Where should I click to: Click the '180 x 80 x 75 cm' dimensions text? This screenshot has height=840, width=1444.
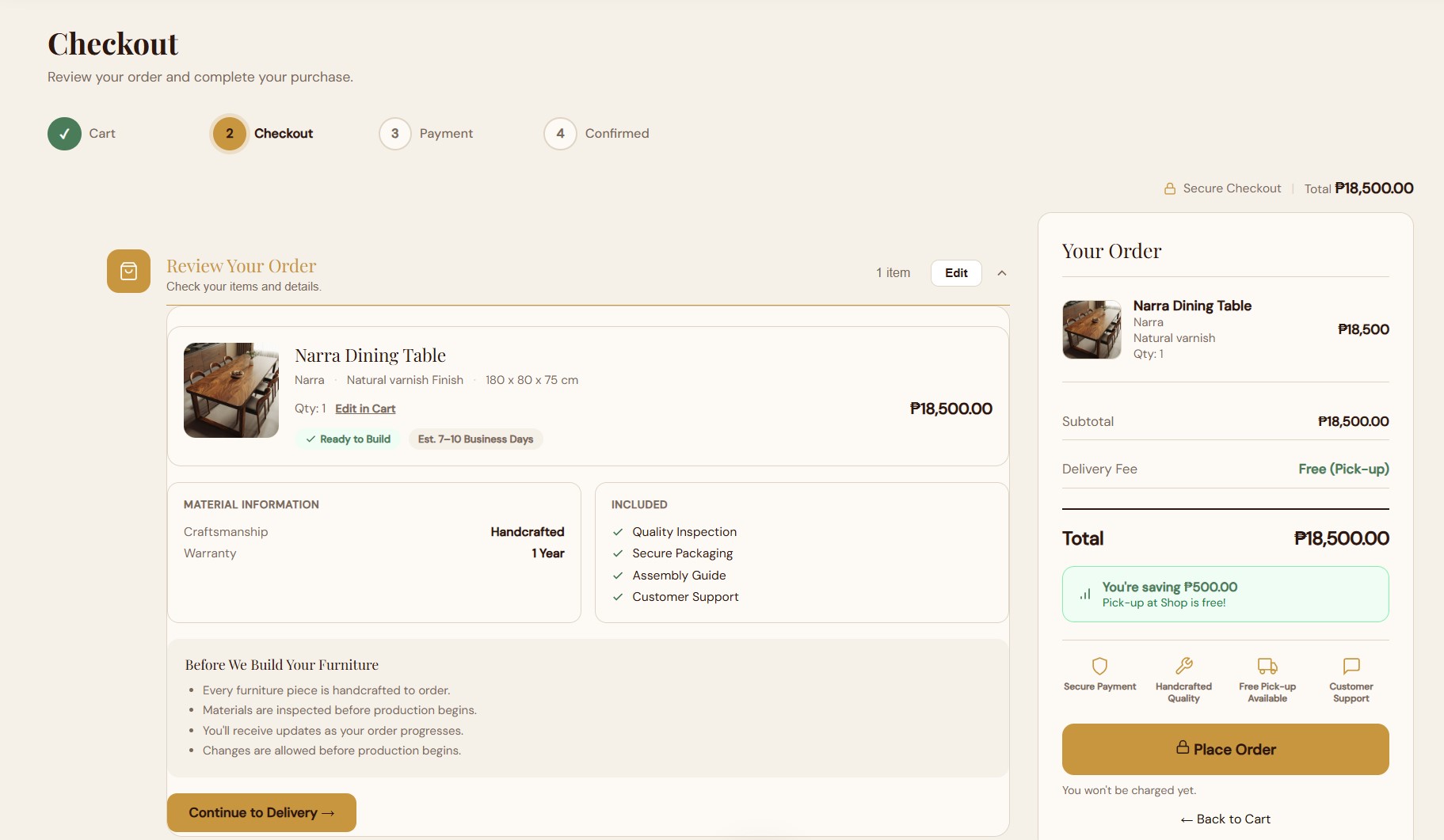pos(531,380)
